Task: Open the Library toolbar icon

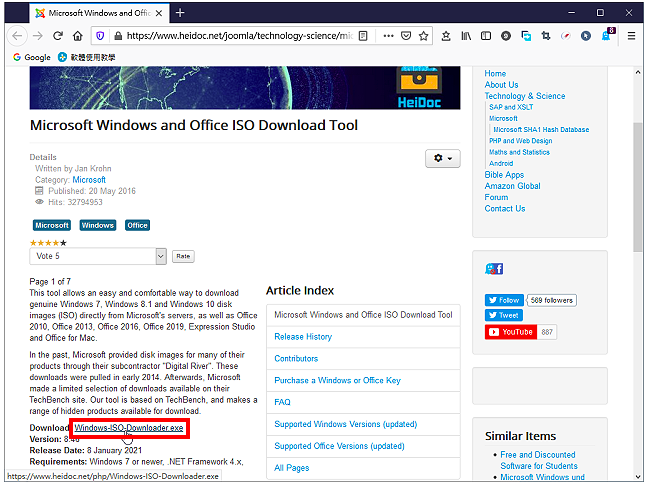Action: pos(466,36)
